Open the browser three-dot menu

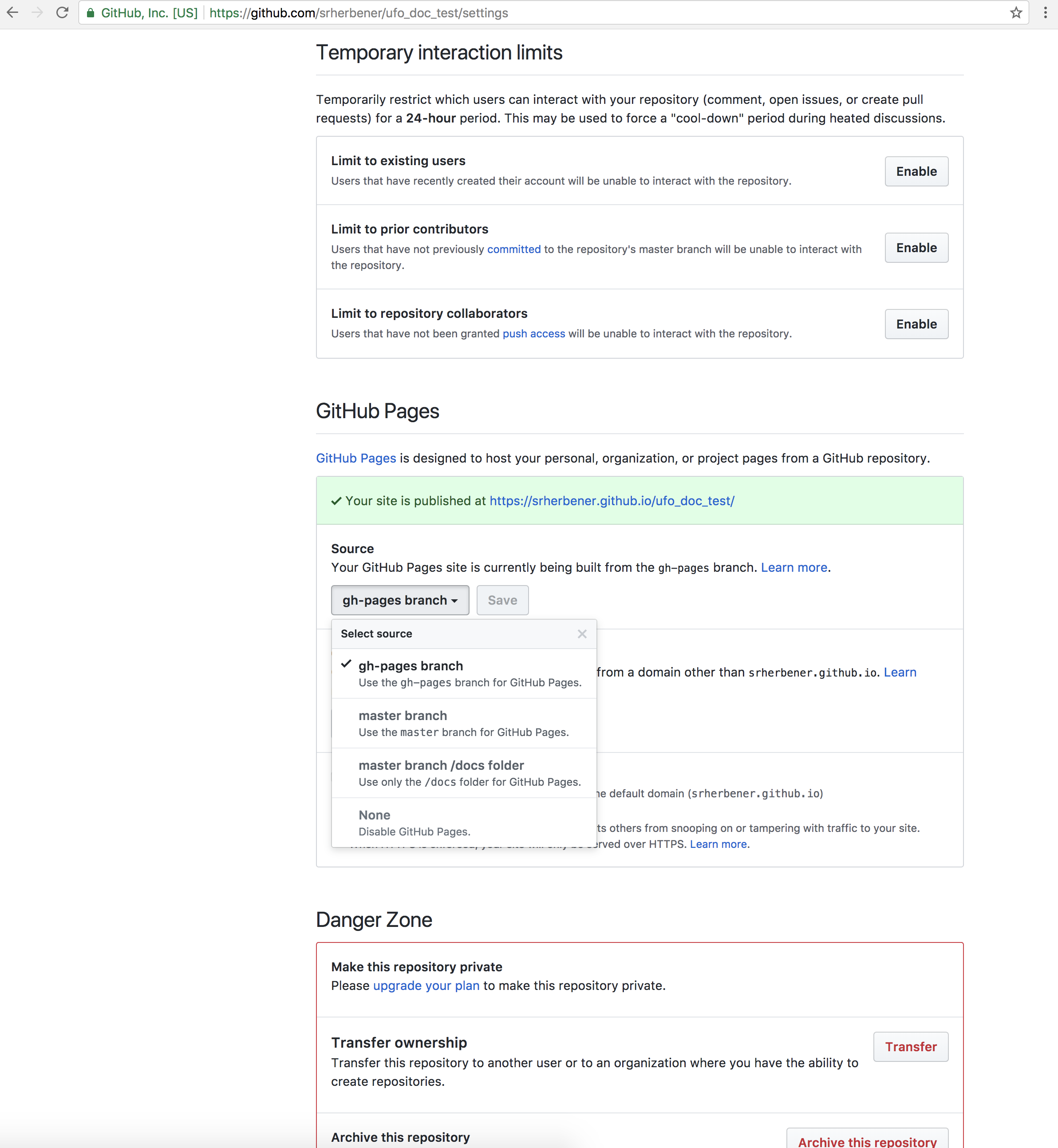point(1046,12)
